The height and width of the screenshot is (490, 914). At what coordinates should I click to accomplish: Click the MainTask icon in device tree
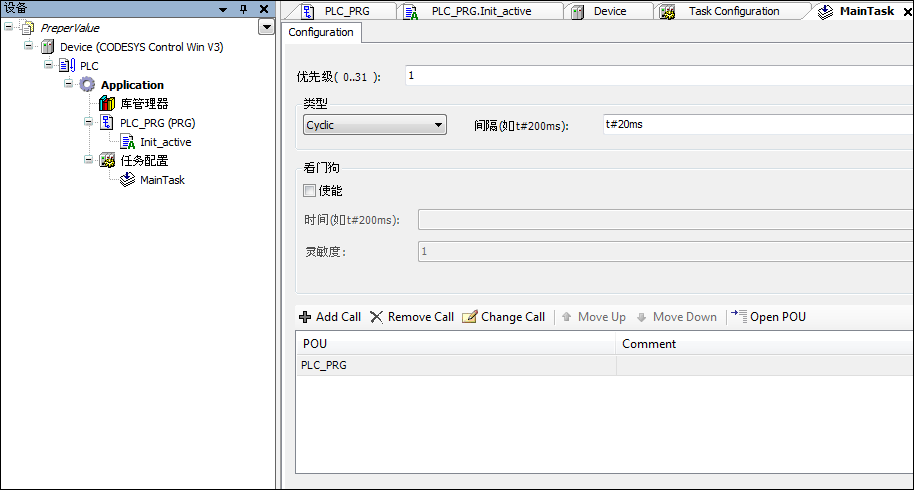tap(127, 180)
